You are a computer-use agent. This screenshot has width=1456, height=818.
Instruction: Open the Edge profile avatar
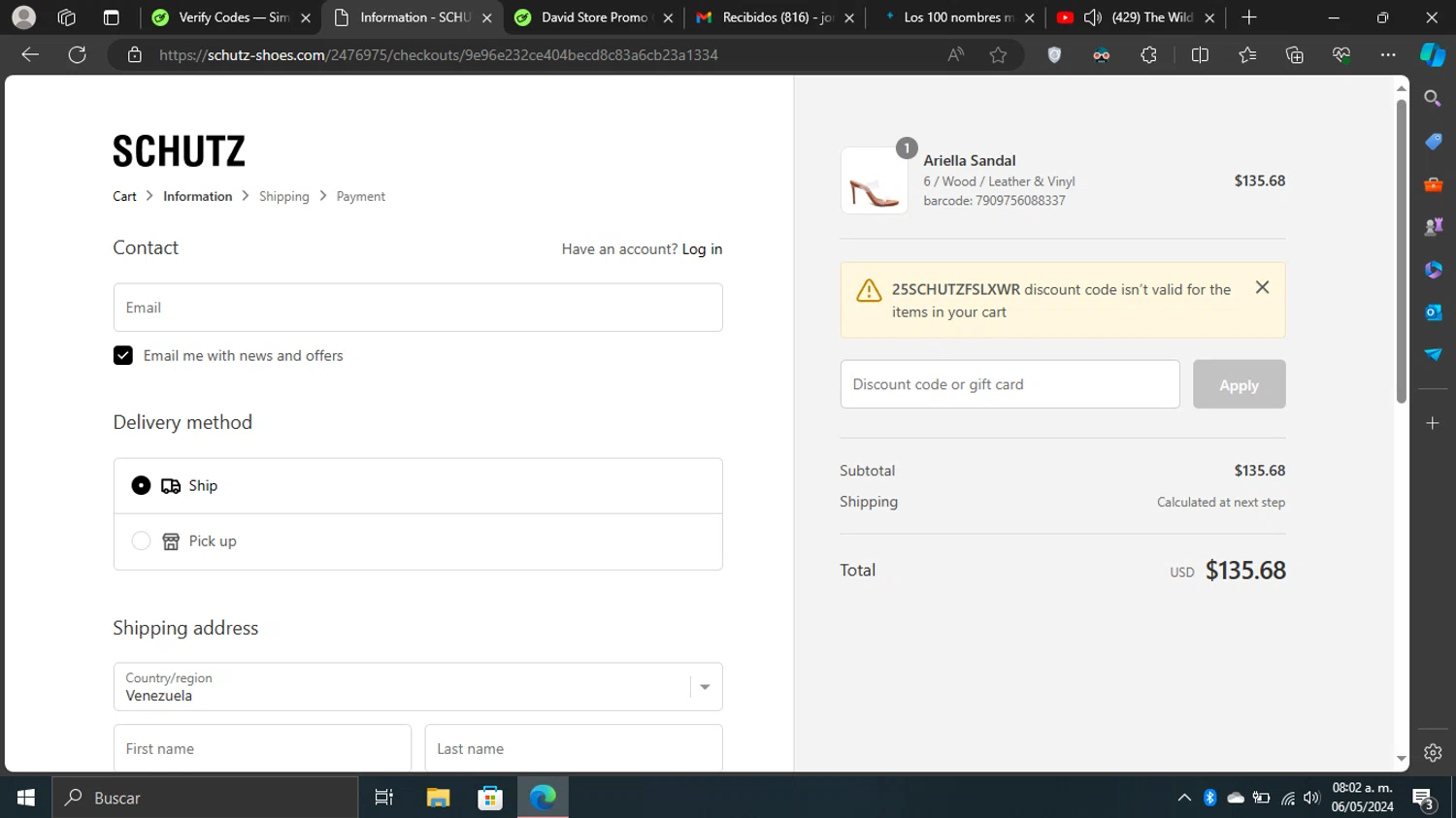tap(24, 17)
